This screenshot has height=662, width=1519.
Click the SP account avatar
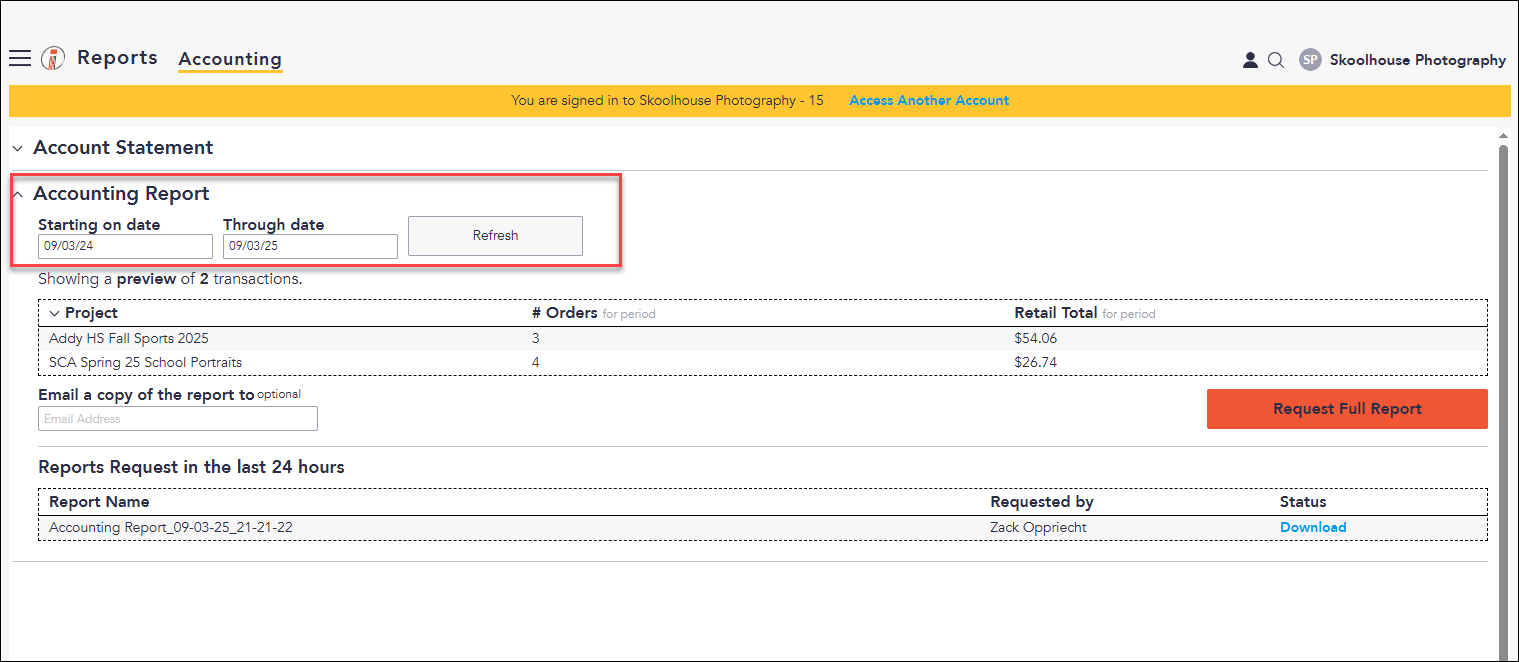[x=1310, y=60]
